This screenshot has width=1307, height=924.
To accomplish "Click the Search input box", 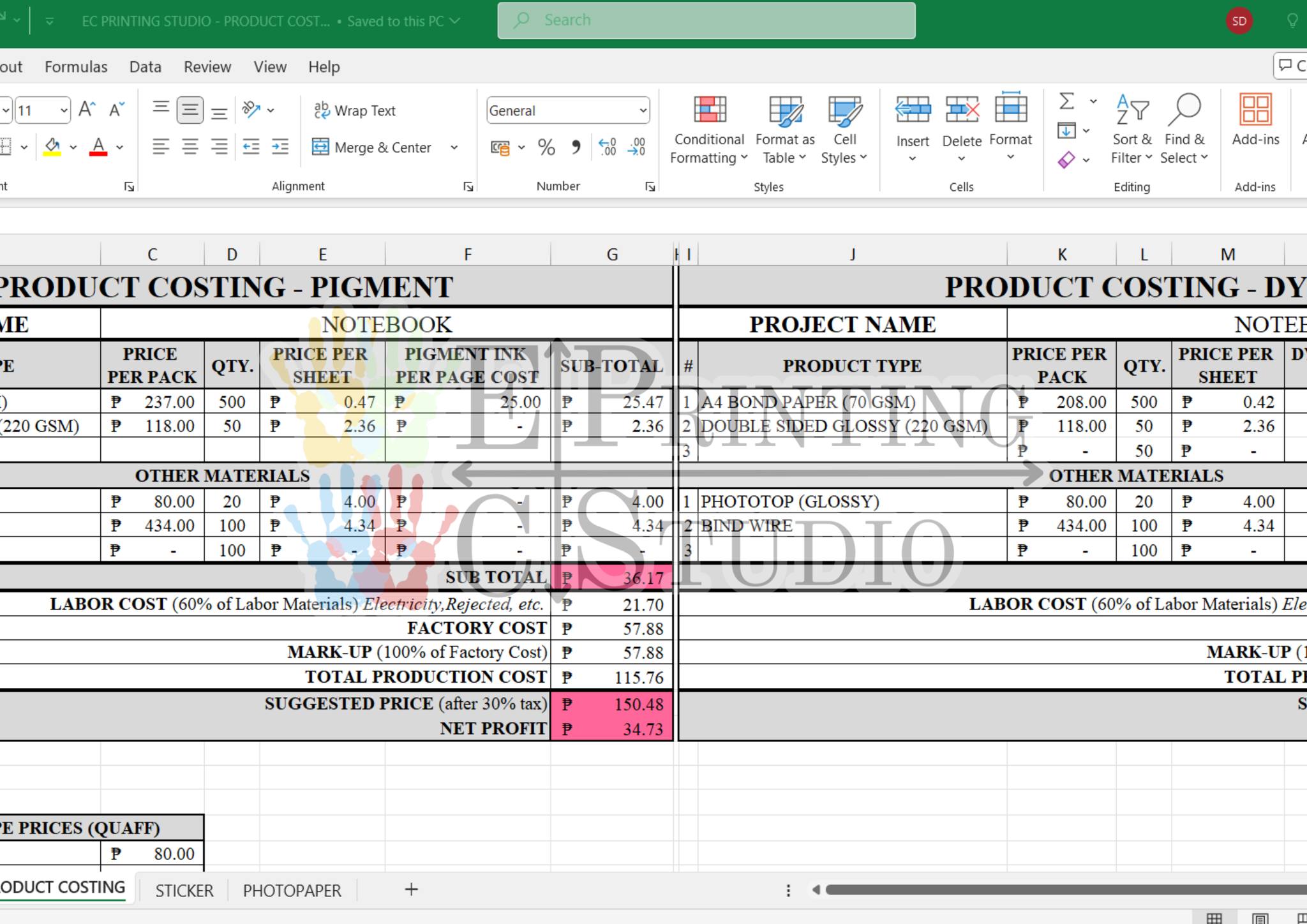I will click(x=706, y=20).
